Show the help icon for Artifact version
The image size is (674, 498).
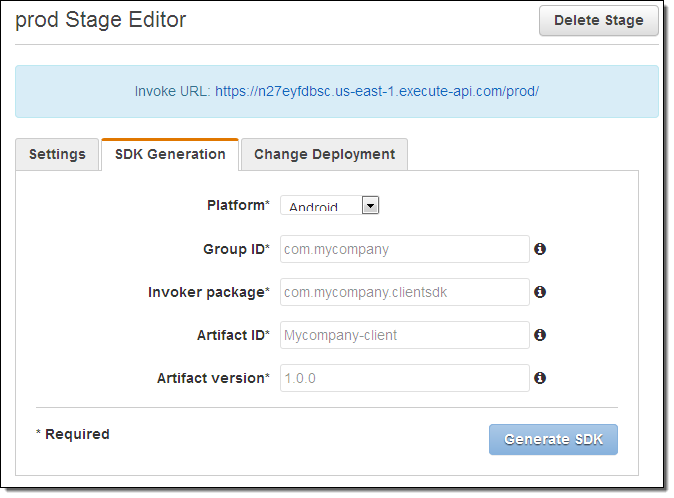click(540, 378)
